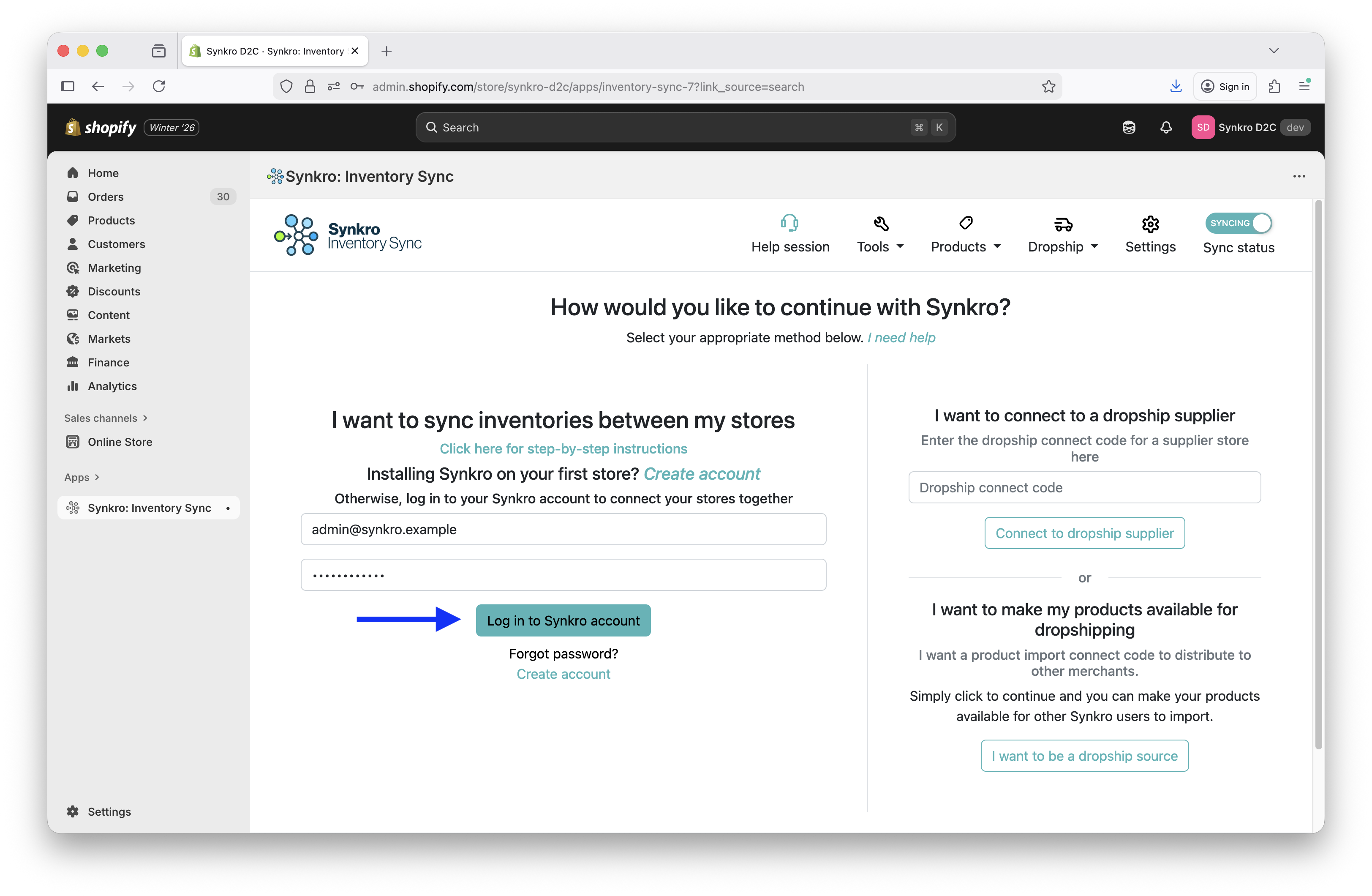Toggle the SYNCING sync status switch

[x=1238, y=223]
